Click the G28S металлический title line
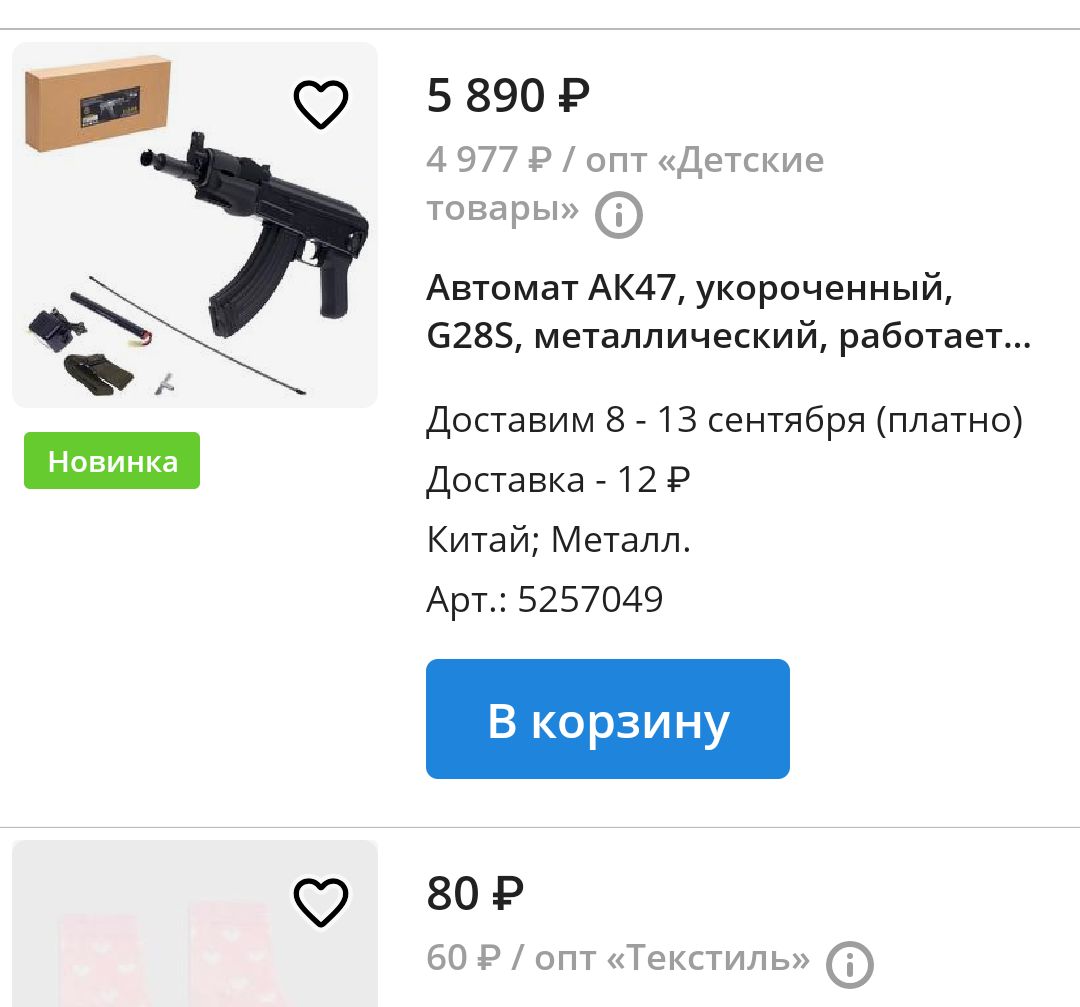The height and width of the screenshot is (1007, 1080). click(729, 337)
